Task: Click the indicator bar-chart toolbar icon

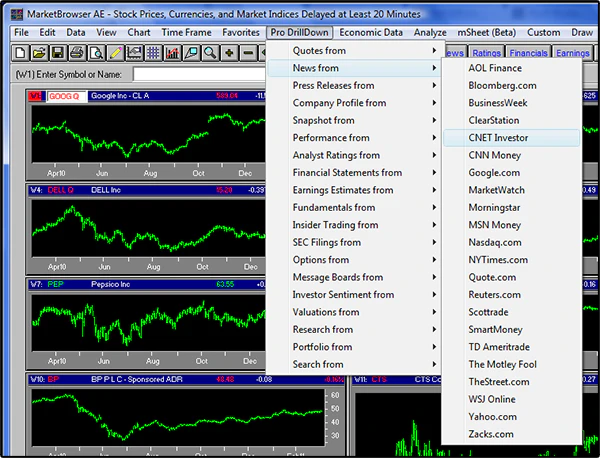Action: (173, 53)
